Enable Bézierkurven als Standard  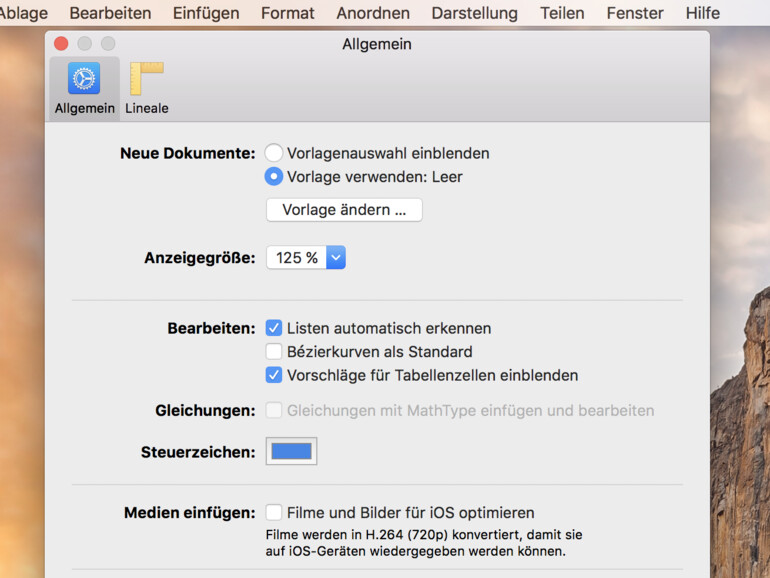pos(274,352)
